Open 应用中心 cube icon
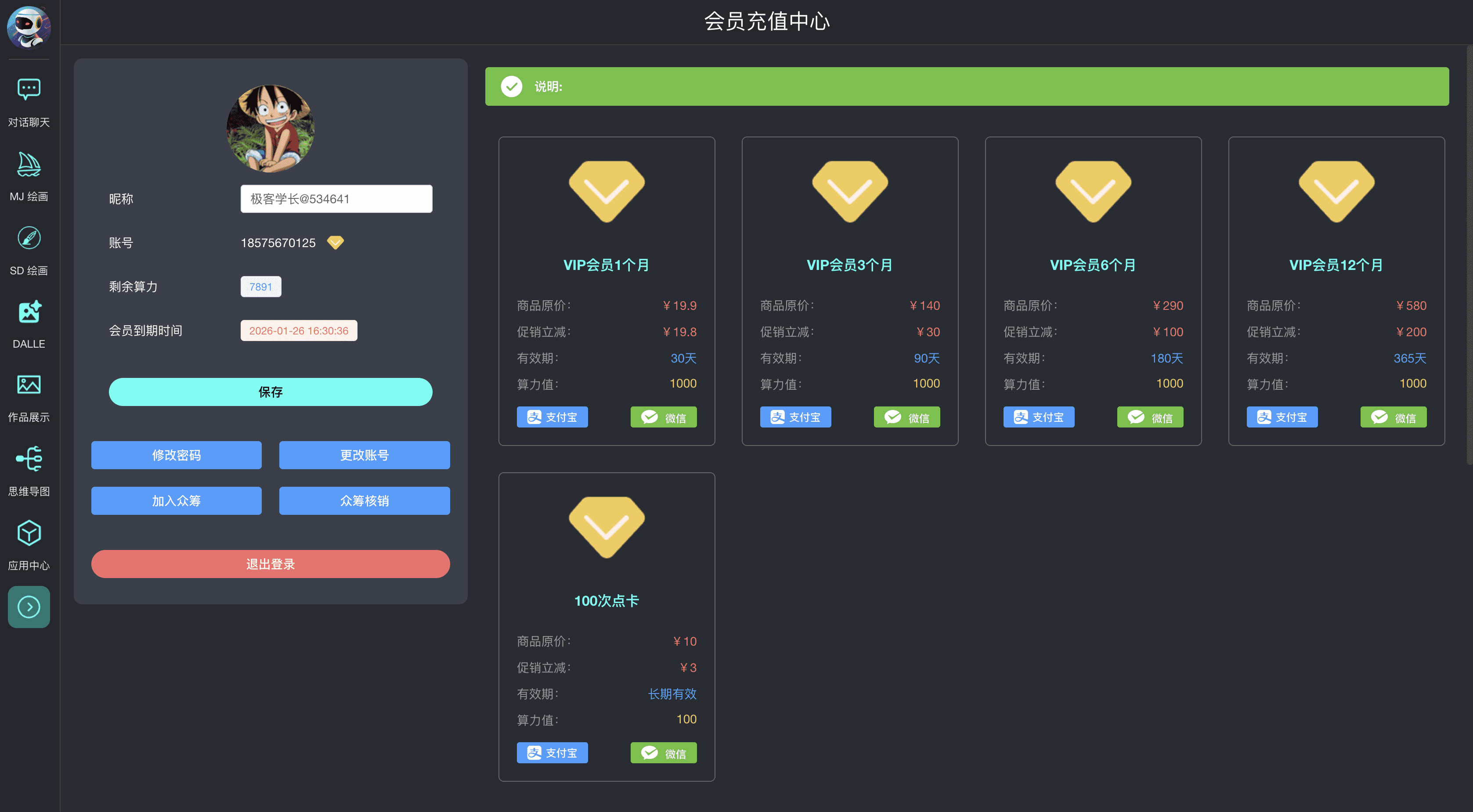Screen dimensions: 1473x812 [29, 533]
